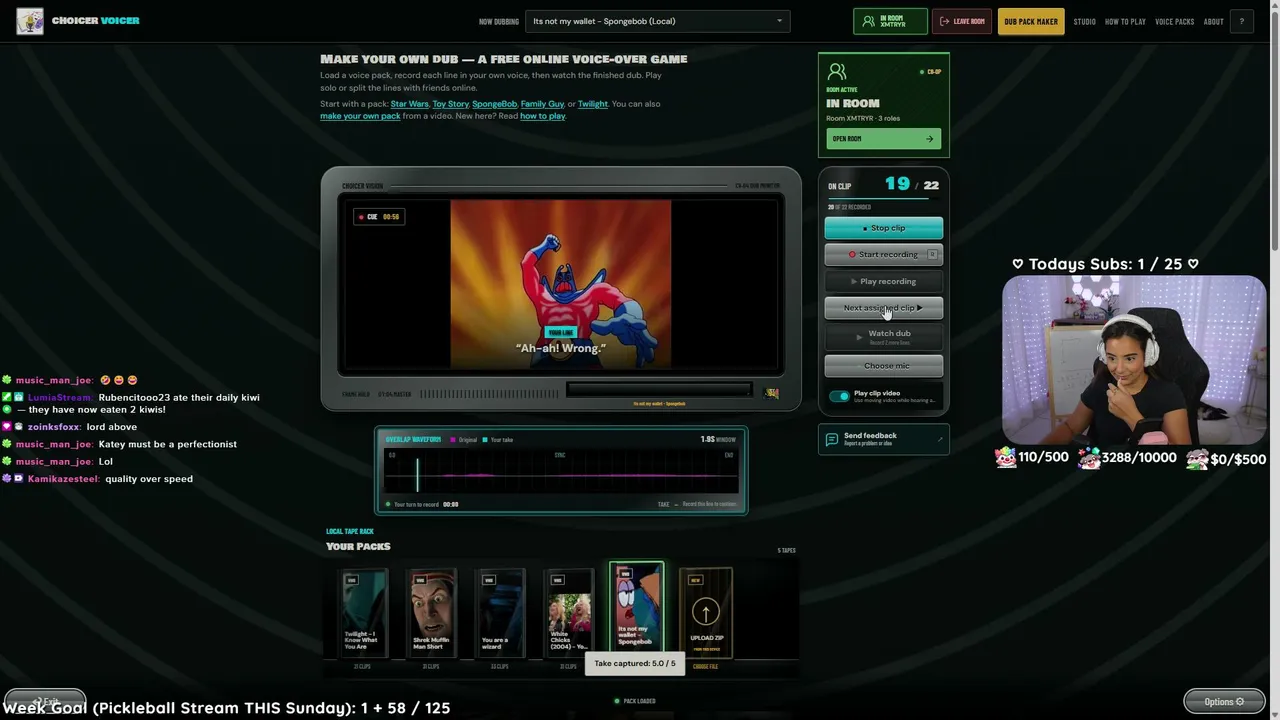
Task: Click the Play recording button
Action: coord(884,281)
